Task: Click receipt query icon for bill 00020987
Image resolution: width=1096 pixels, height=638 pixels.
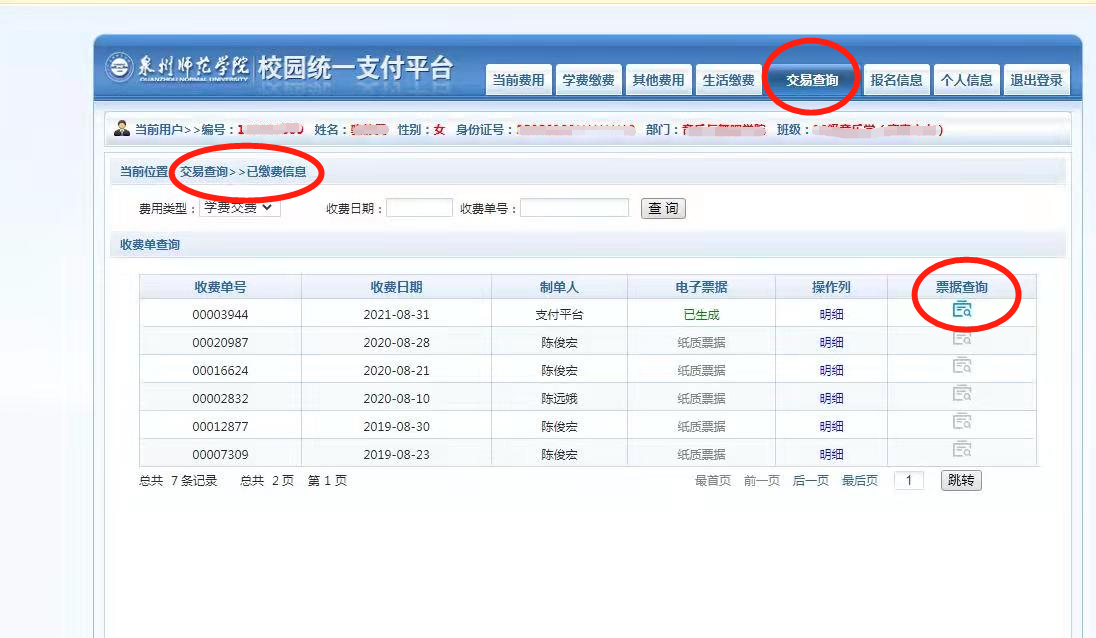Action: pyautogui.click(x=962, y=338)
